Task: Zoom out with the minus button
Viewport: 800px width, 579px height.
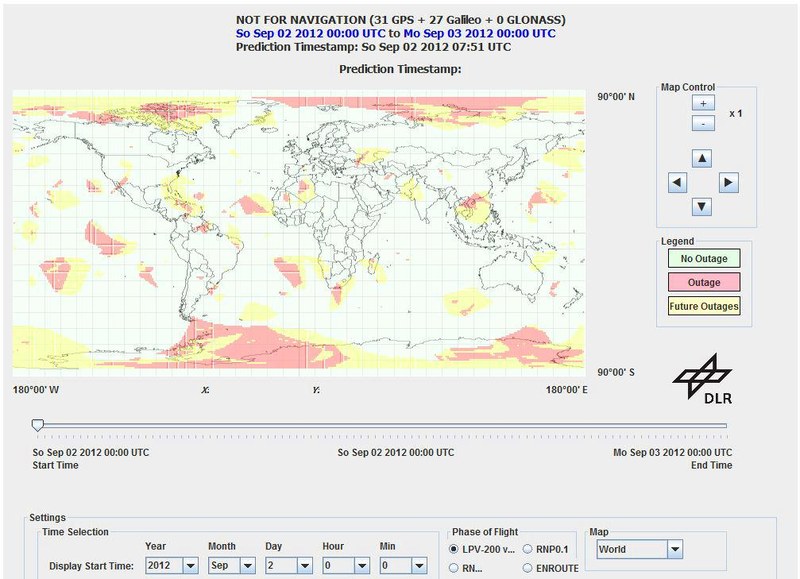Action: coord(702,123)
